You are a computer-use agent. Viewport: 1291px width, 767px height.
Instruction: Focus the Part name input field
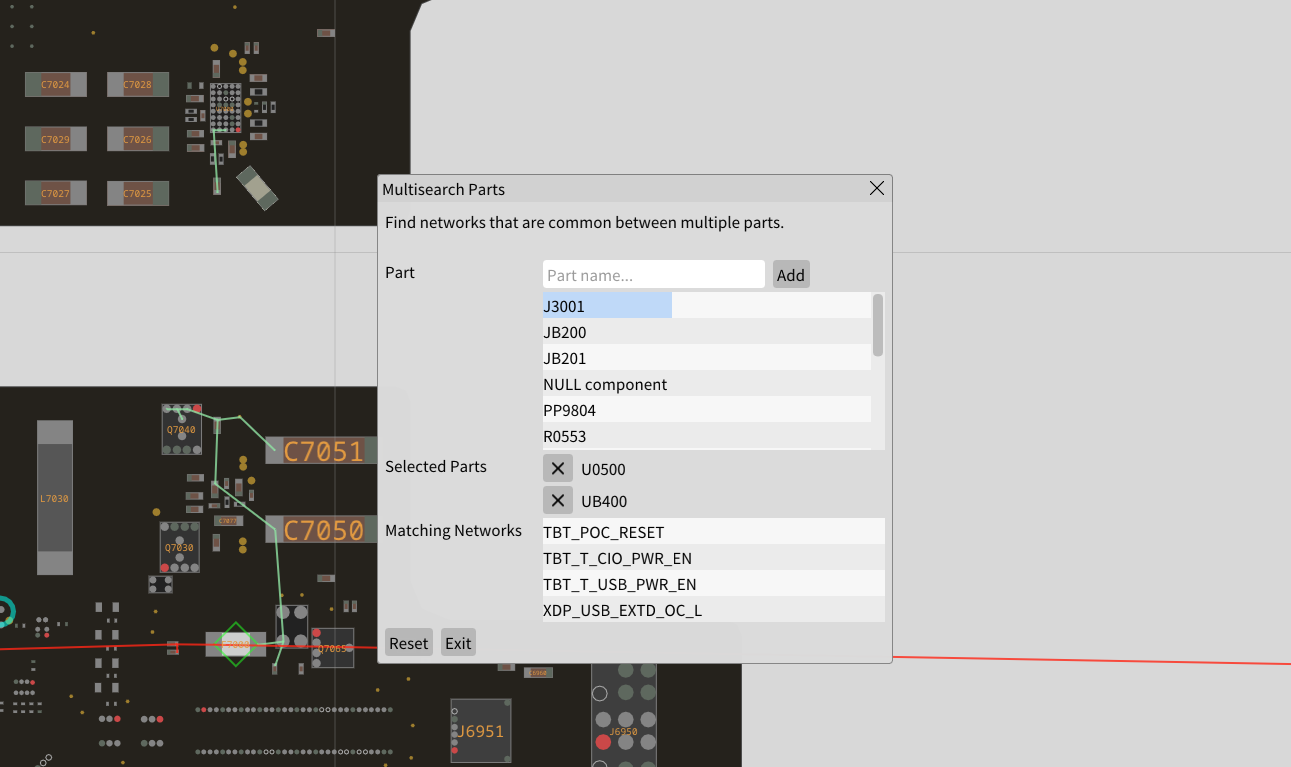(x=653, y=275)
